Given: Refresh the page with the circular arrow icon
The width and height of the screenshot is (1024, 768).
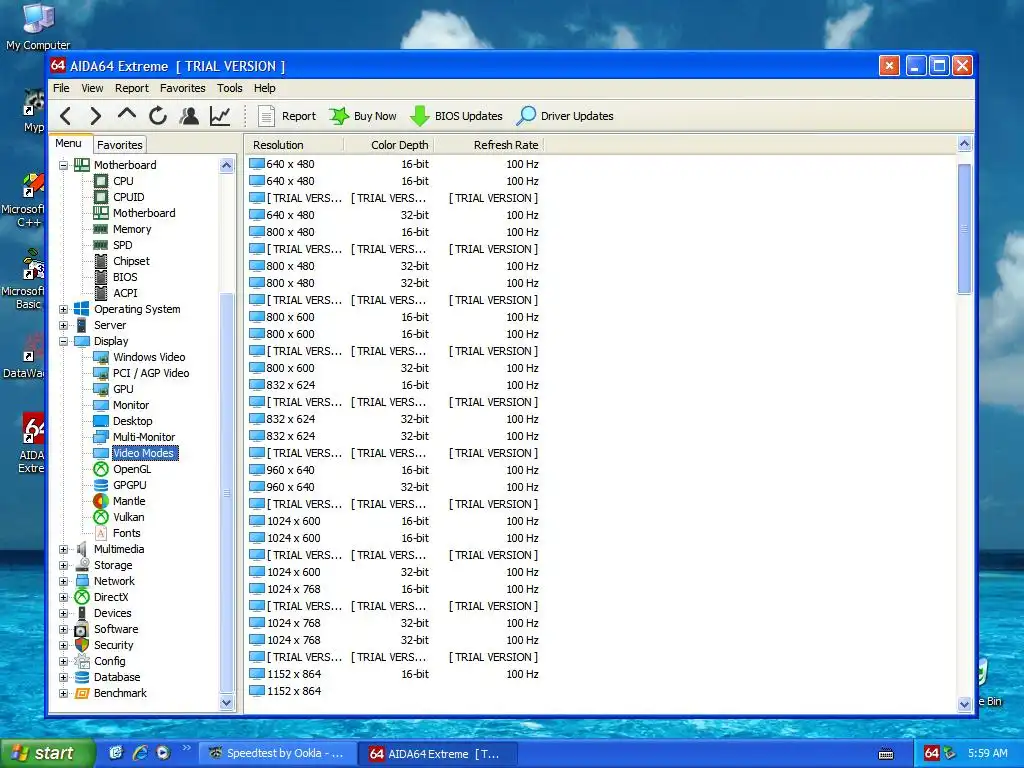Looking at the screenshot, I should click(158, 116).
